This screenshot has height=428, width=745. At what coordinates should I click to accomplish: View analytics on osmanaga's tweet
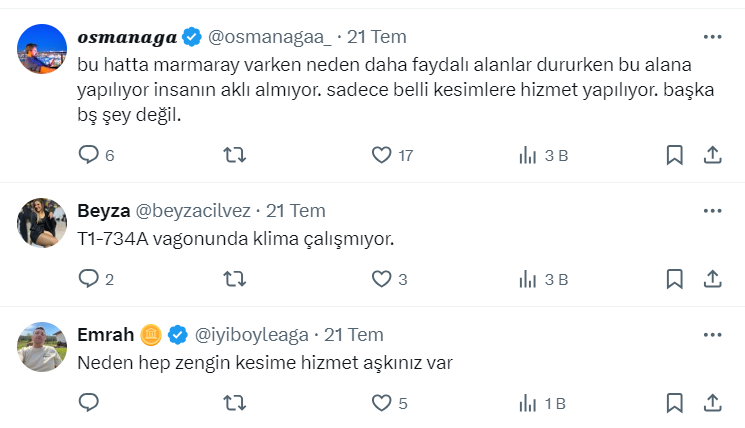[x=528, y=155]
